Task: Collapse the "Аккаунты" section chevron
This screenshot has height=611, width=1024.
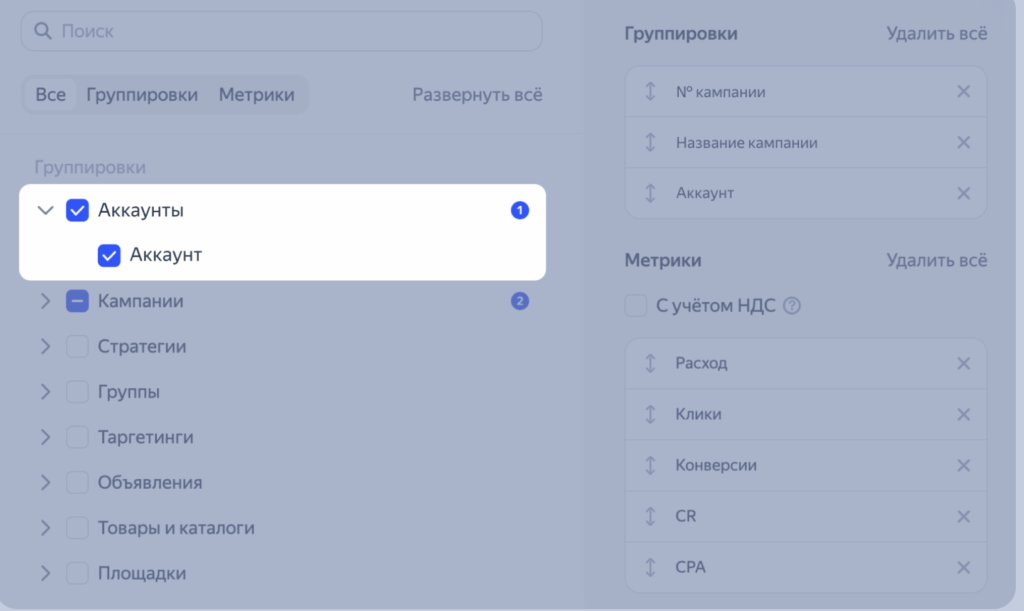Action: pos(45,210)
